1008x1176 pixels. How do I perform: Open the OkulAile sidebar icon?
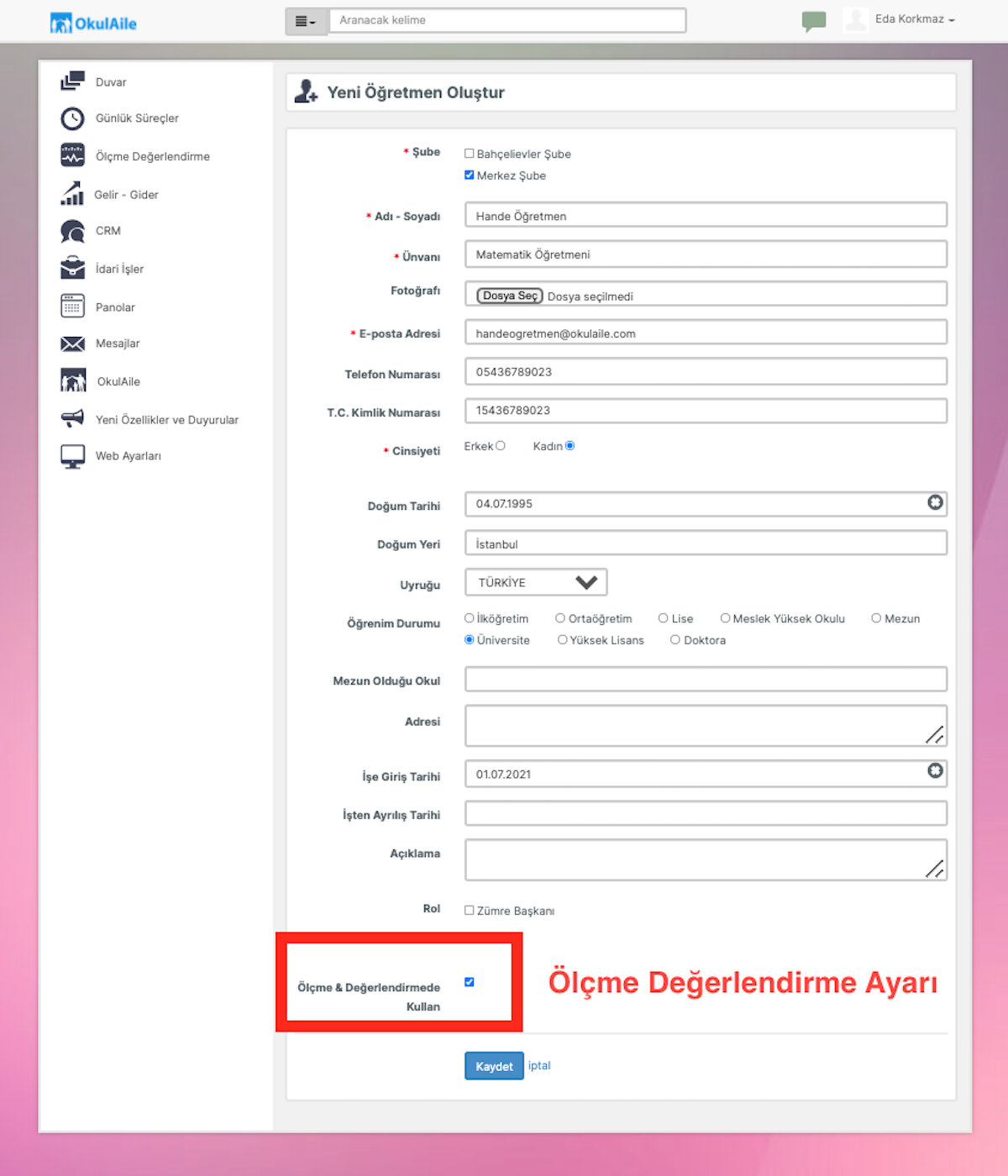[x=72, y=381]
